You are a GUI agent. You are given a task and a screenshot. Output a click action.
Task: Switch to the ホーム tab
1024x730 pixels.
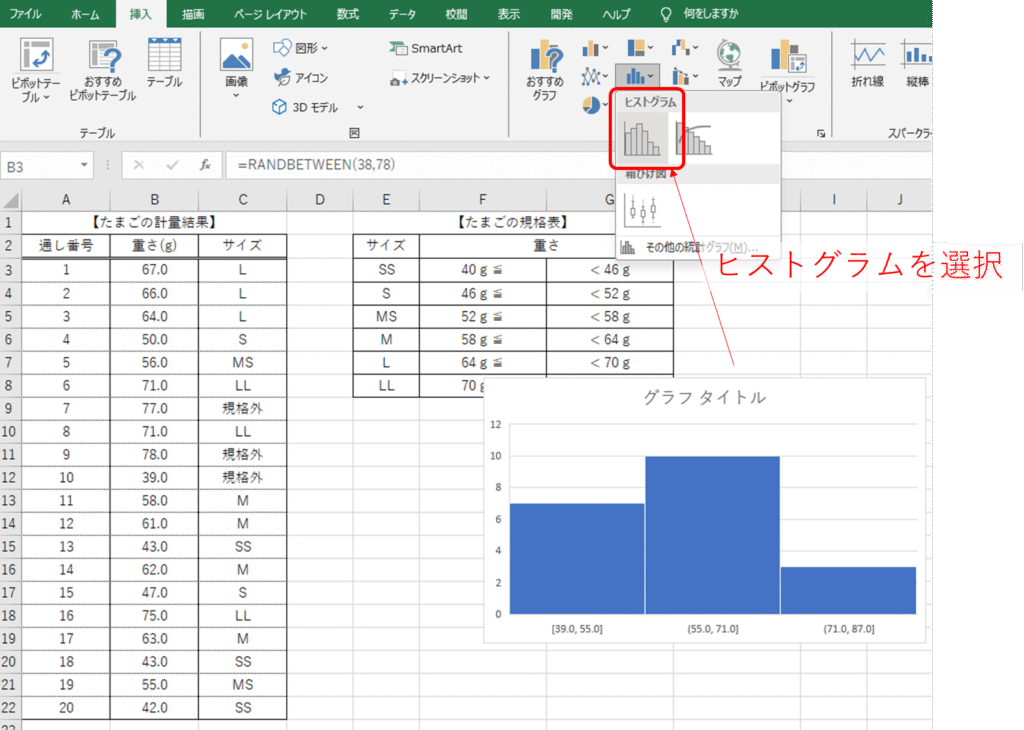(86, 14)
